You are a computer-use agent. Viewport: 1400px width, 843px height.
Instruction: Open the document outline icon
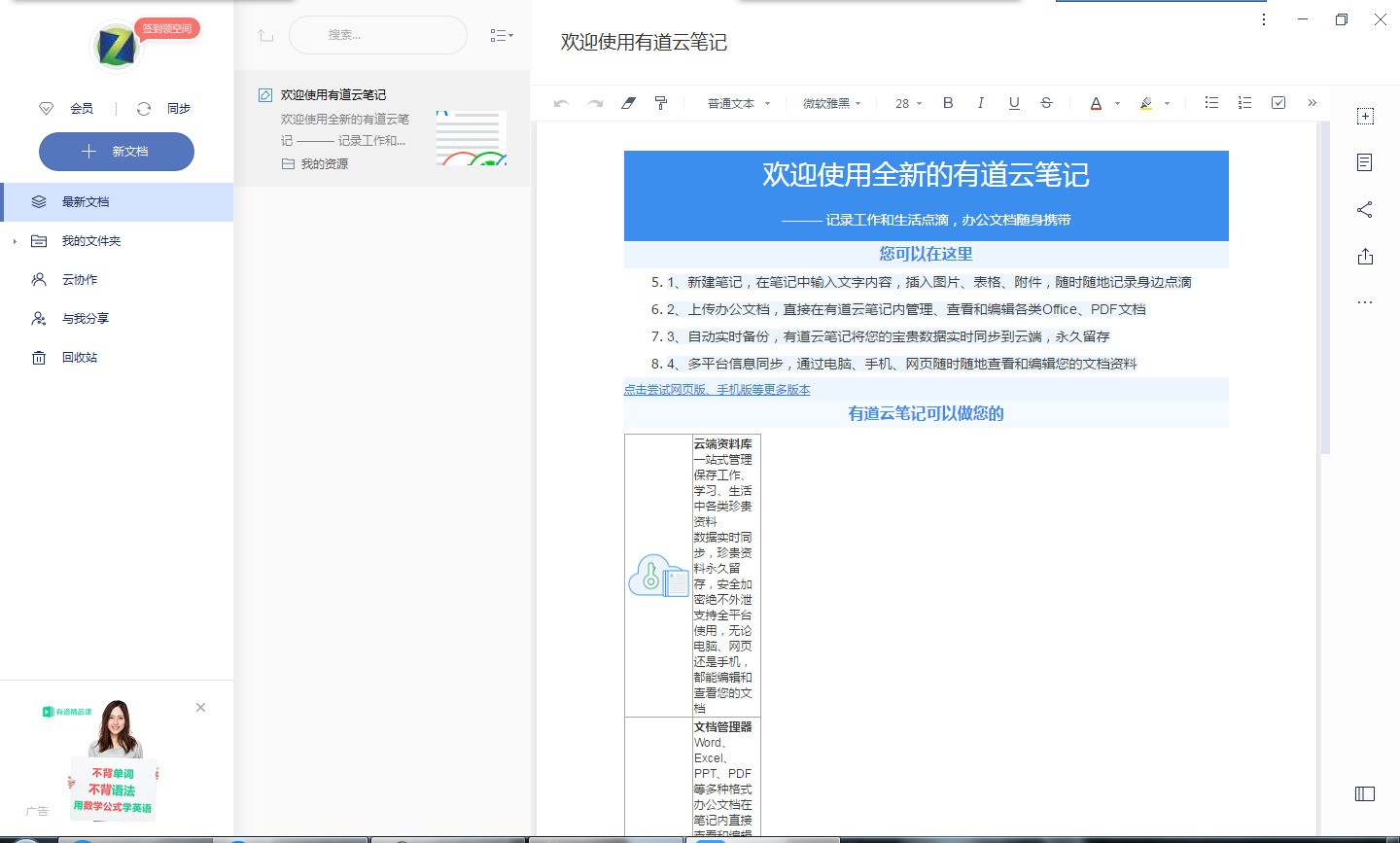[x=1365, y=162]
